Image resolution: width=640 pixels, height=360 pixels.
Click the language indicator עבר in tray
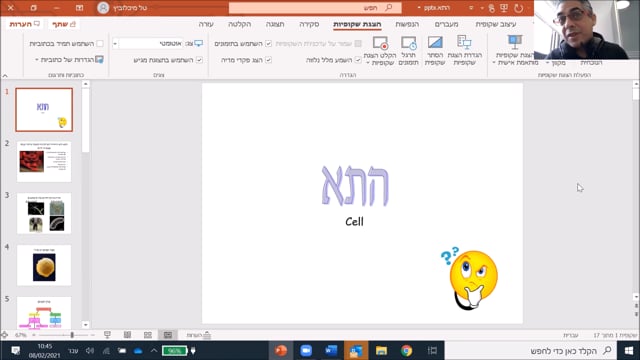point(73,351)
